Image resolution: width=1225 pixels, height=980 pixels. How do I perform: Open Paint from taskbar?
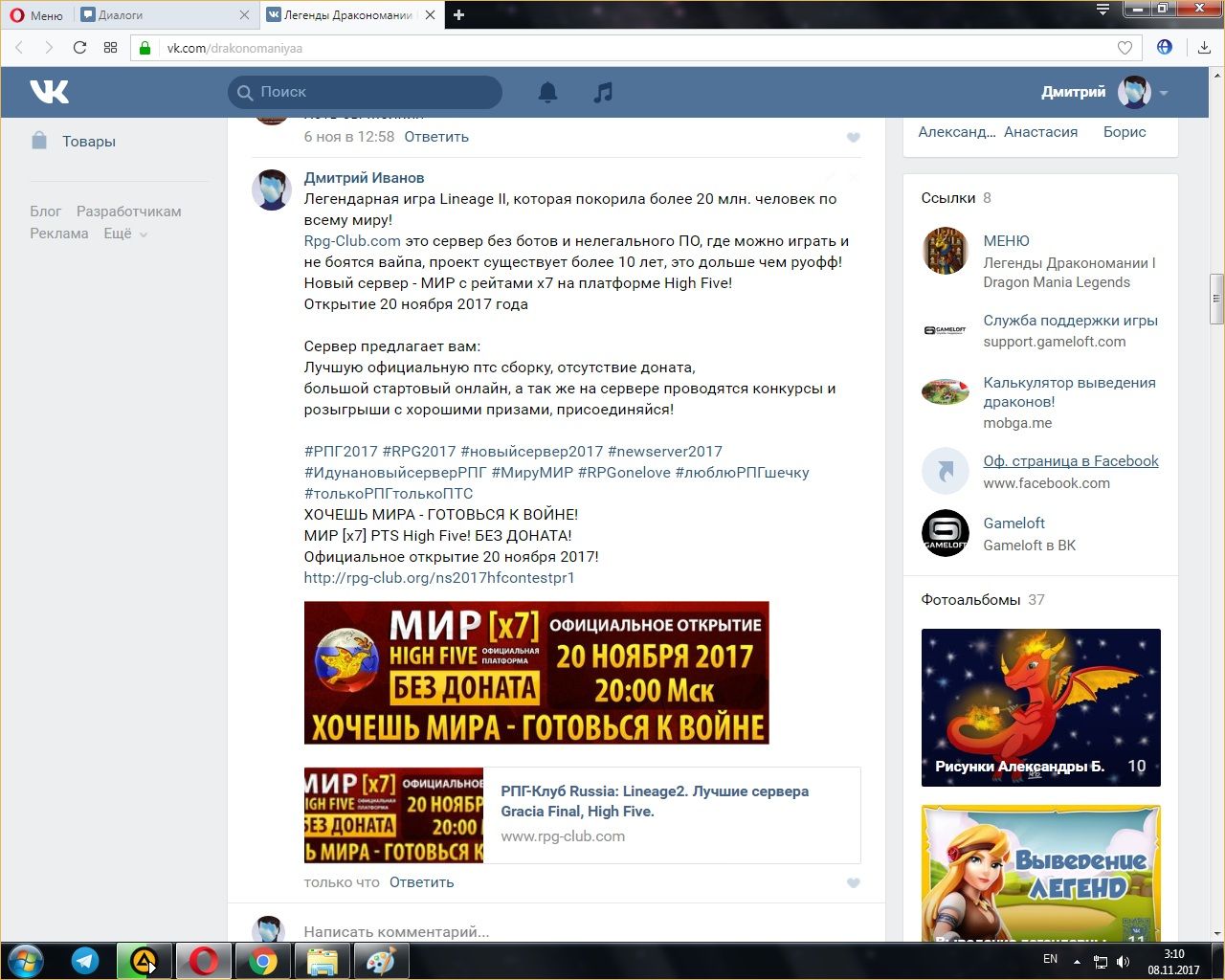pyautogui.click(x=381, y=961)
